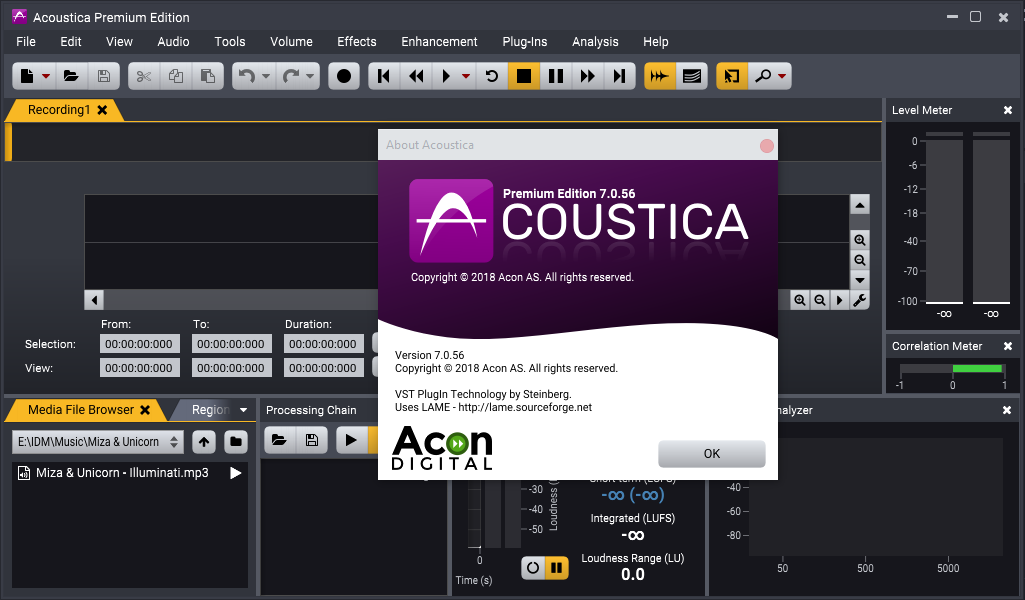Select the zoom magnifier tool
Image resolution: width=1025 pixels, height=600 pixels.
tap(762, 76)
